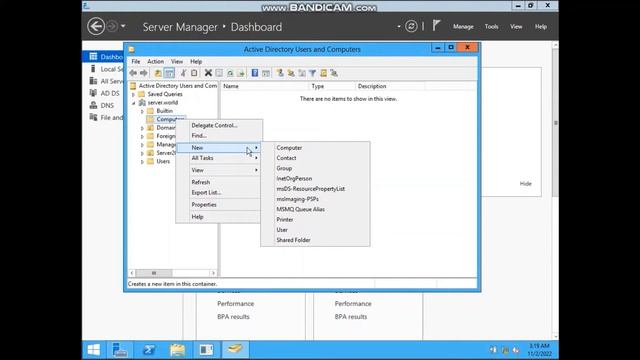Click the Find objects toolbar icon
This screenshot has height=360, width=640.
pyautogui.click(x=324, y=73)
